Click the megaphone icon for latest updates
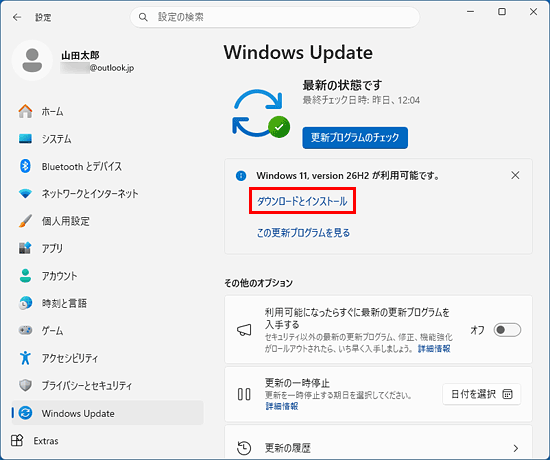550x460 pixels. tap(244, 330)
